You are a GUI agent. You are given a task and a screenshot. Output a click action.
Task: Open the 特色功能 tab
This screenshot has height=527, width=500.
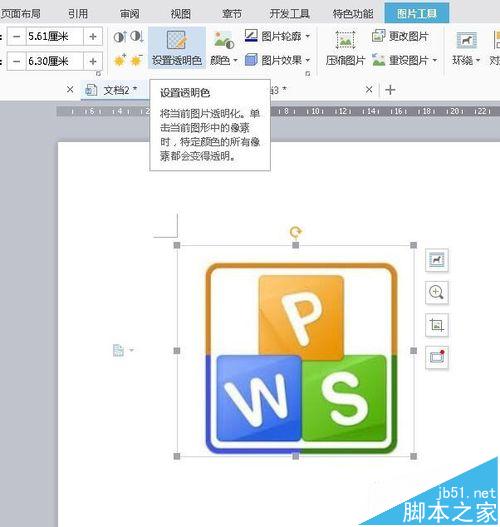353,14
